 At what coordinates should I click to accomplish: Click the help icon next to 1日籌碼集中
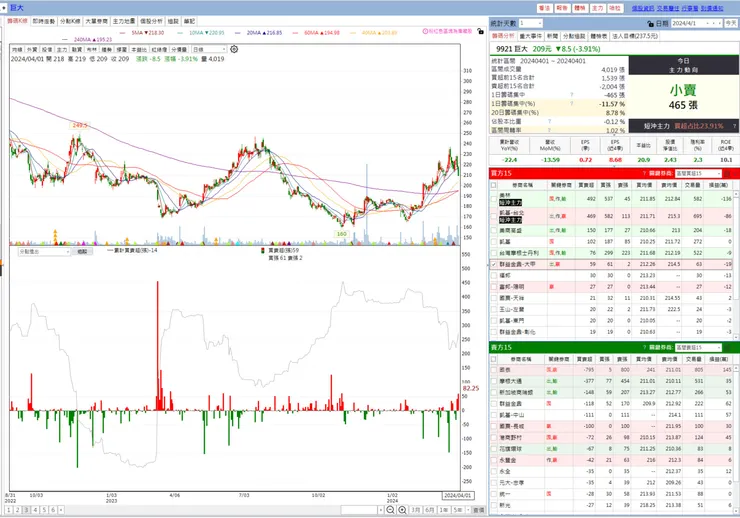tap(572, 95)
